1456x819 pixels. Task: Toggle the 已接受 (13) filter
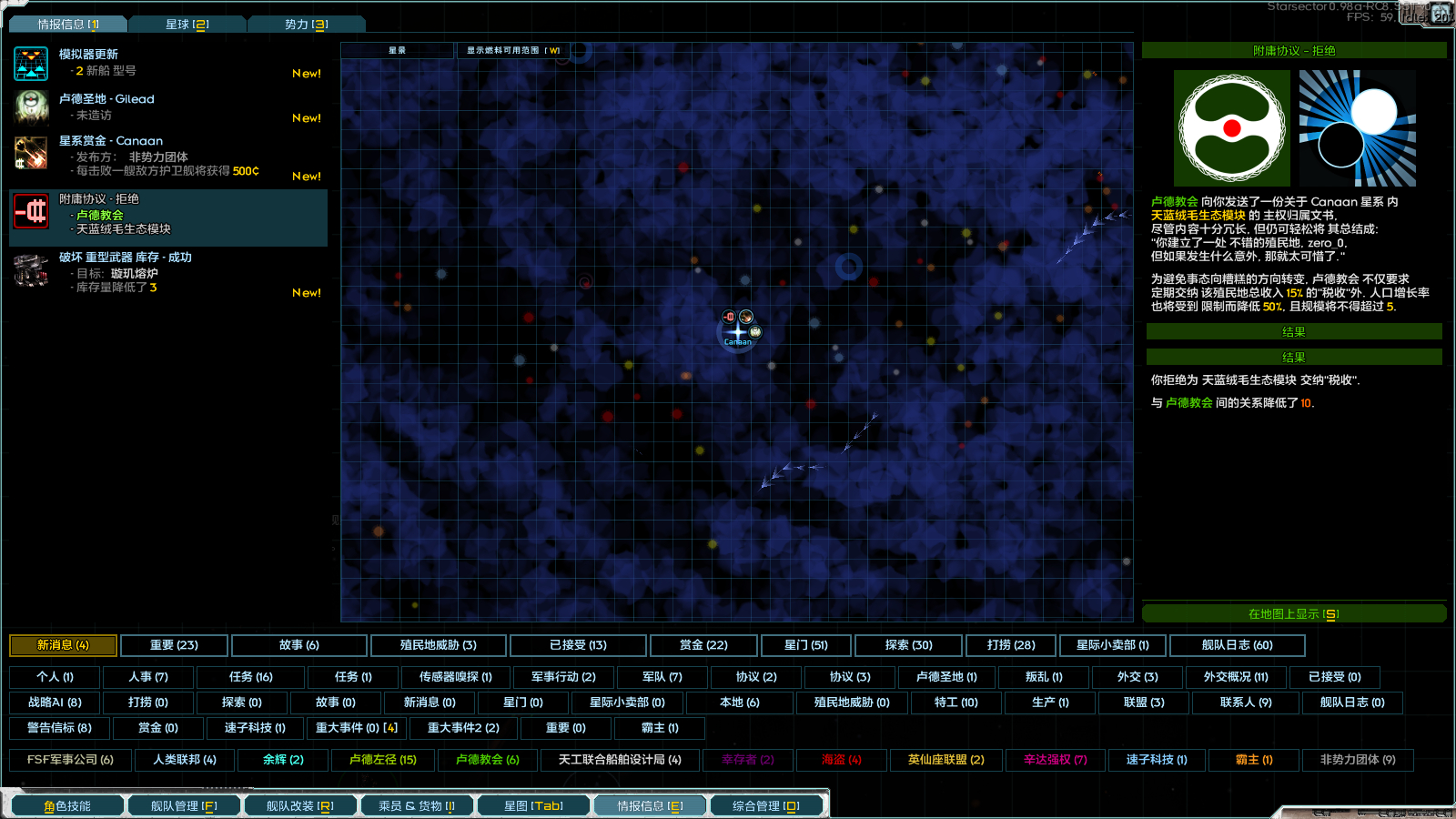(579, 645)
